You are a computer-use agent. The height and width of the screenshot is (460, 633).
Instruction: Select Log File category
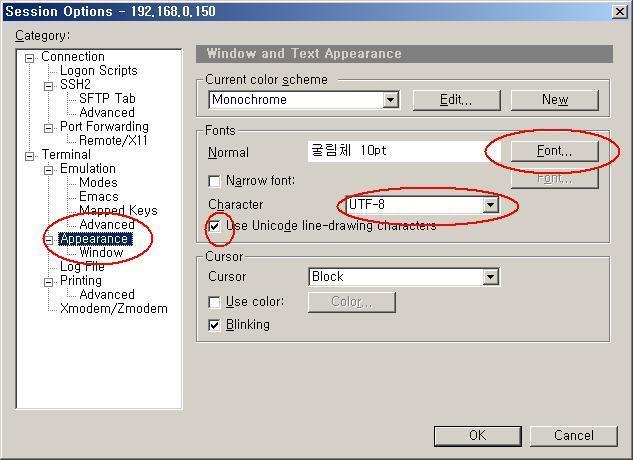pyautogui.click(x=82, y=267)
